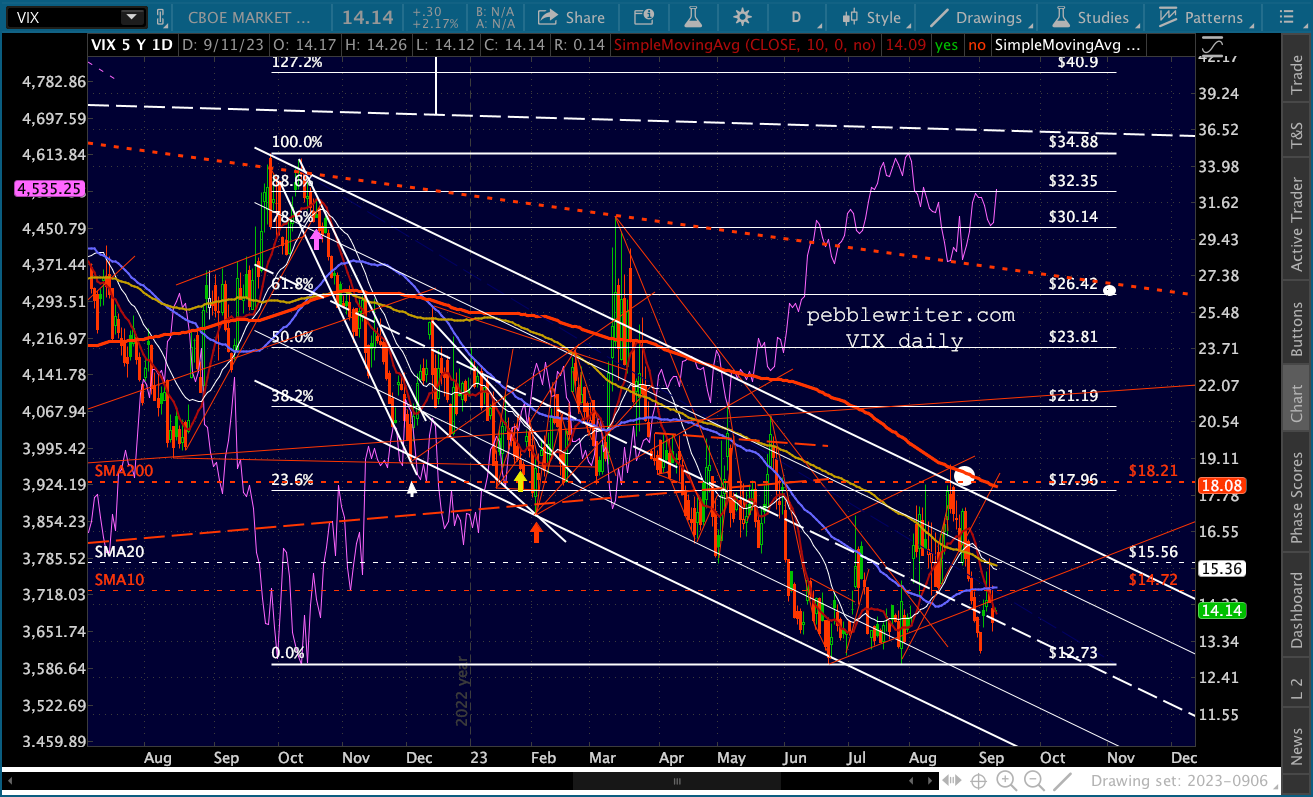The height and width of the screenshot is (797, 1313).
Task: Activate the drawing line tool icon
Action: [x=1064, y=781]
